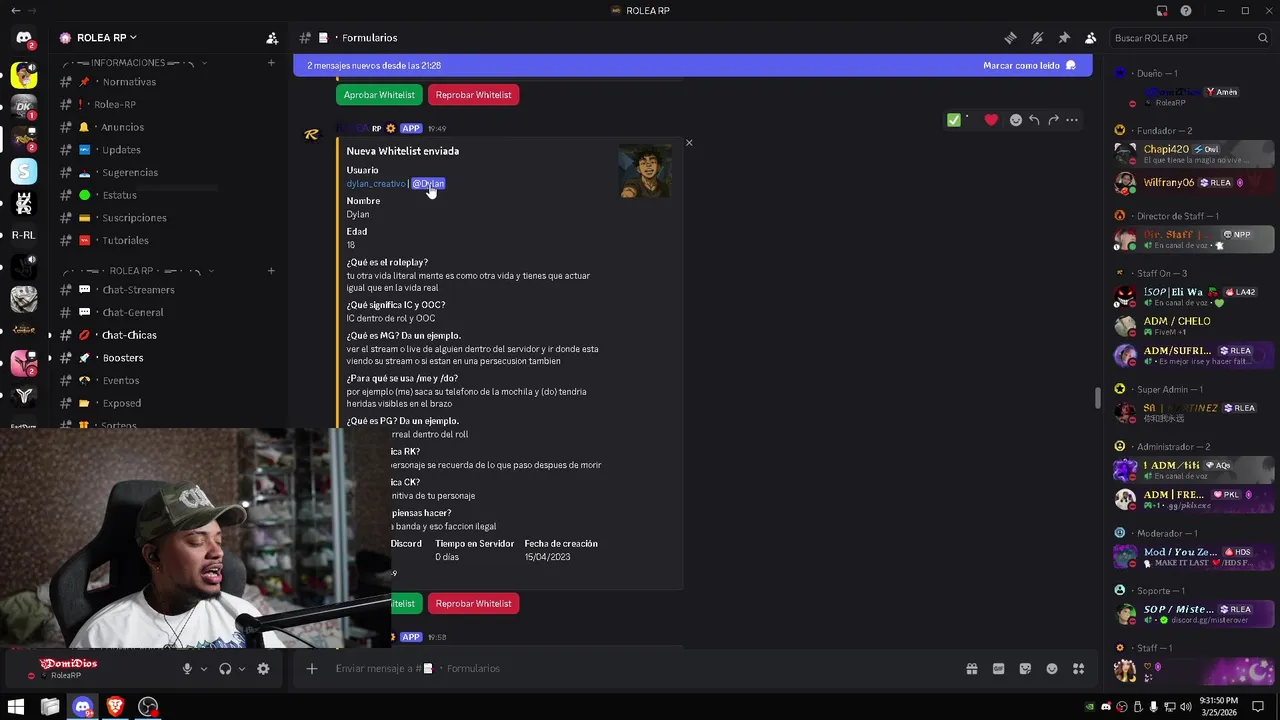The height and width of the screenshot is (720, 1280).
Task: Open File Explorer from taskbar
Action: point(50,707)
